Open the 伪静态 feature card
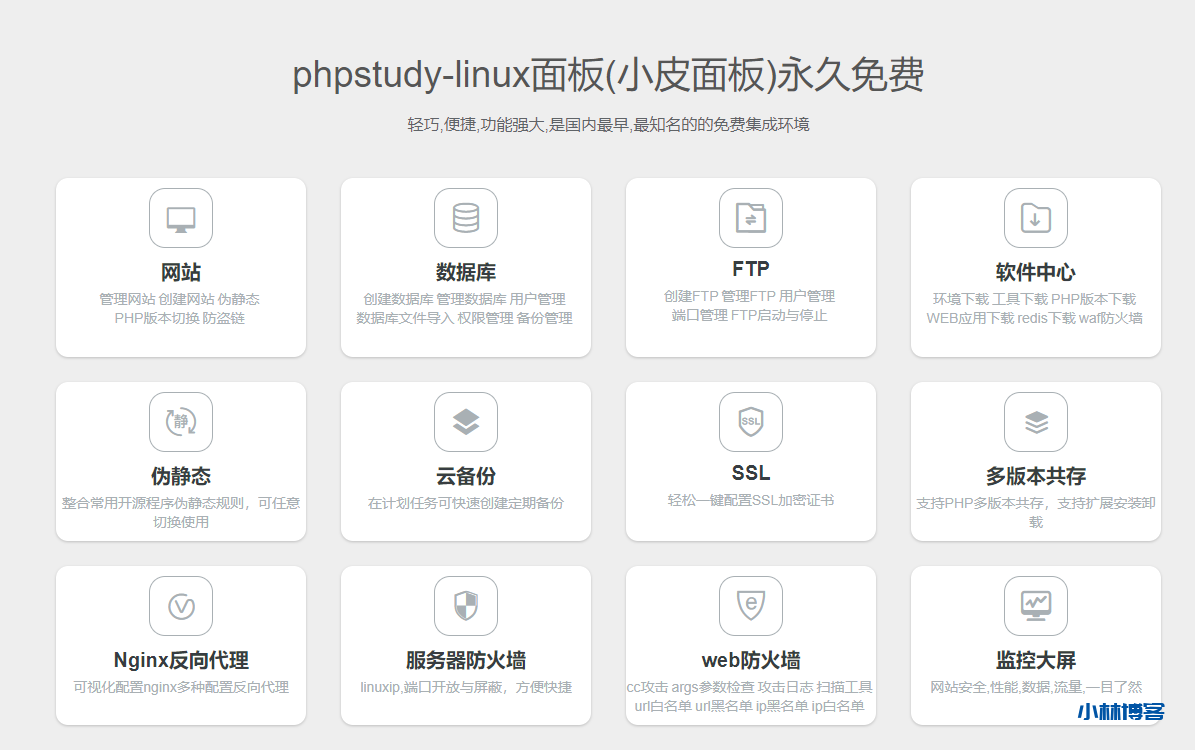The image size is (1195, 750). (x=180, y=460)
